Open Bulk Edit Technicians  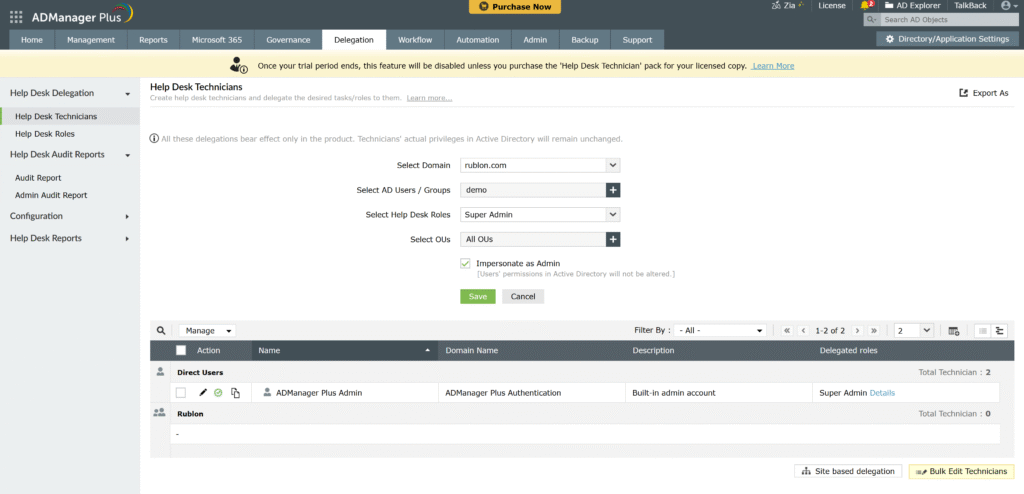[x=961, y=471]
